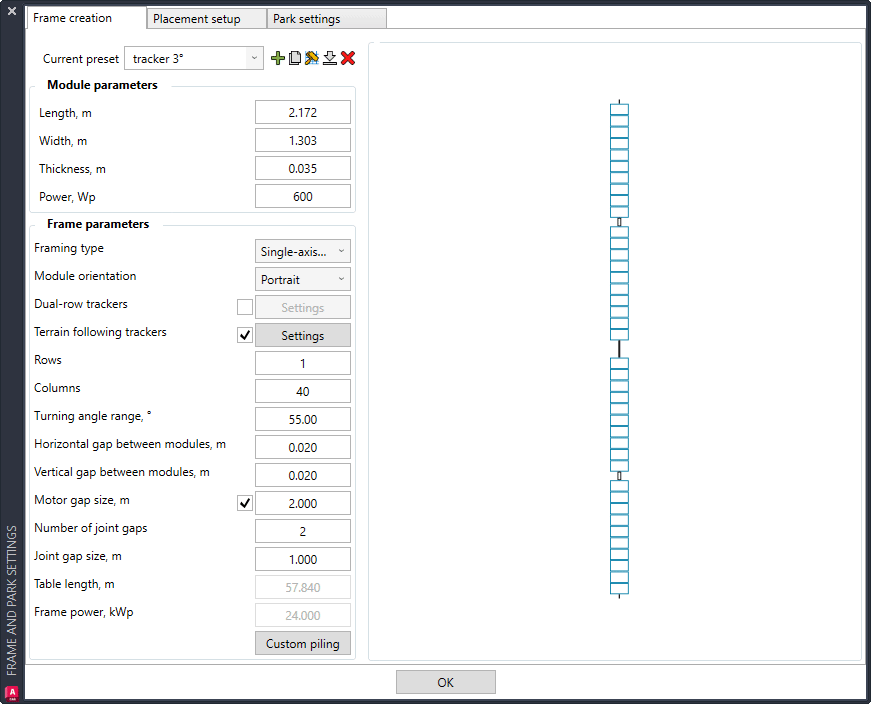The image size is (872, 705).
Task: Open the Framing type dropdown
Action: click(303, 251)
